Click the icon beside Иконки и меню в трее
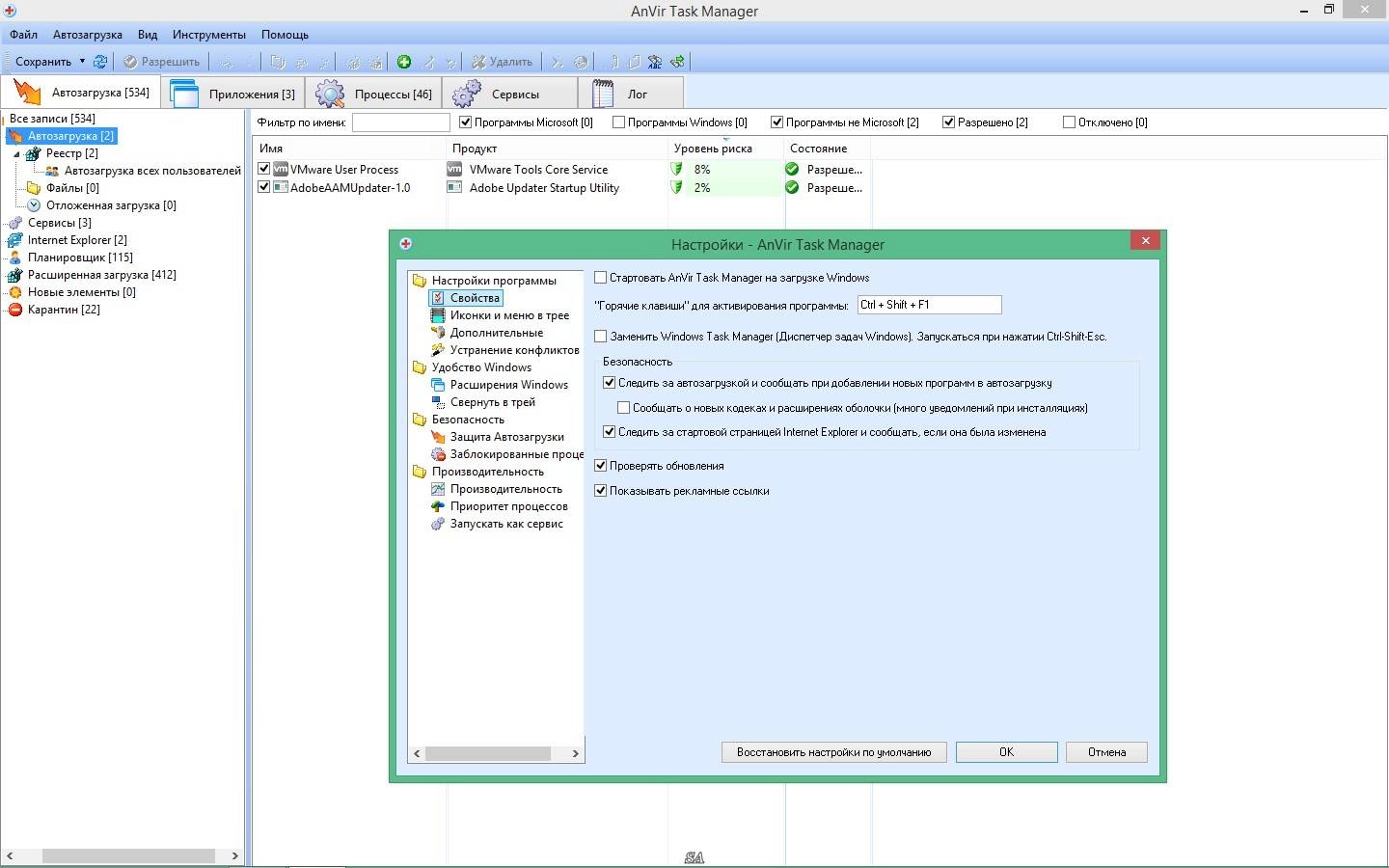Screen dimensions: 1389x868 pos(438,315)
